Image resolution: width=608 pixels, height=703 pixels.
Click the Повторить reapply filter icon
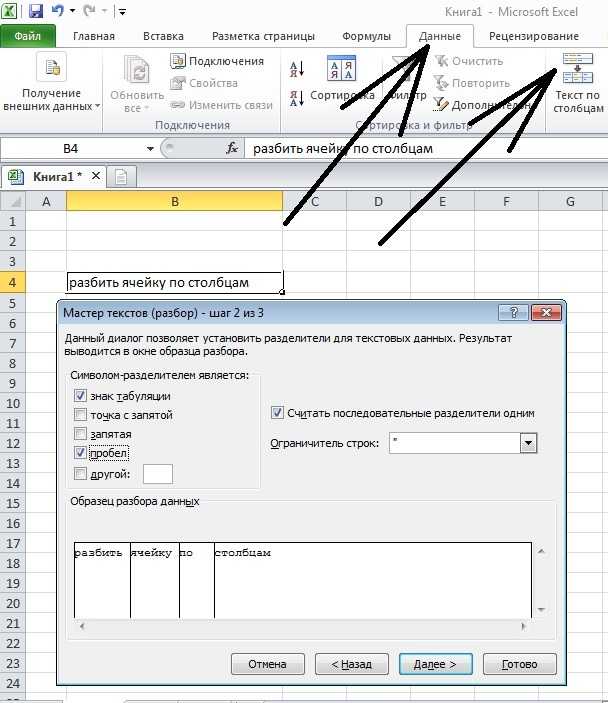pyautogui.click(x=442, y=83)
